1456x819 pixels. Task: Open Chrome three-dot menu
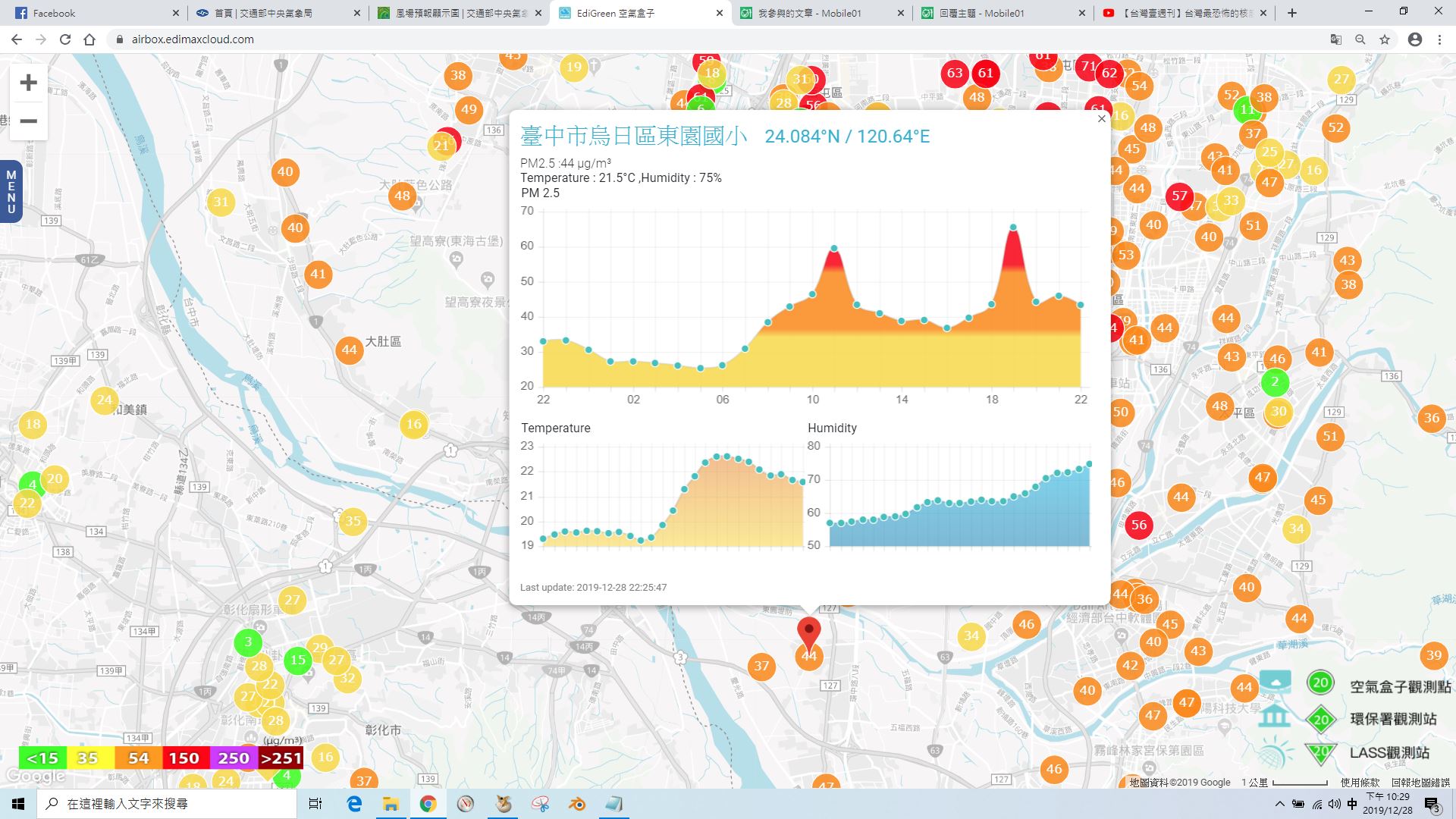(1439, 39)
